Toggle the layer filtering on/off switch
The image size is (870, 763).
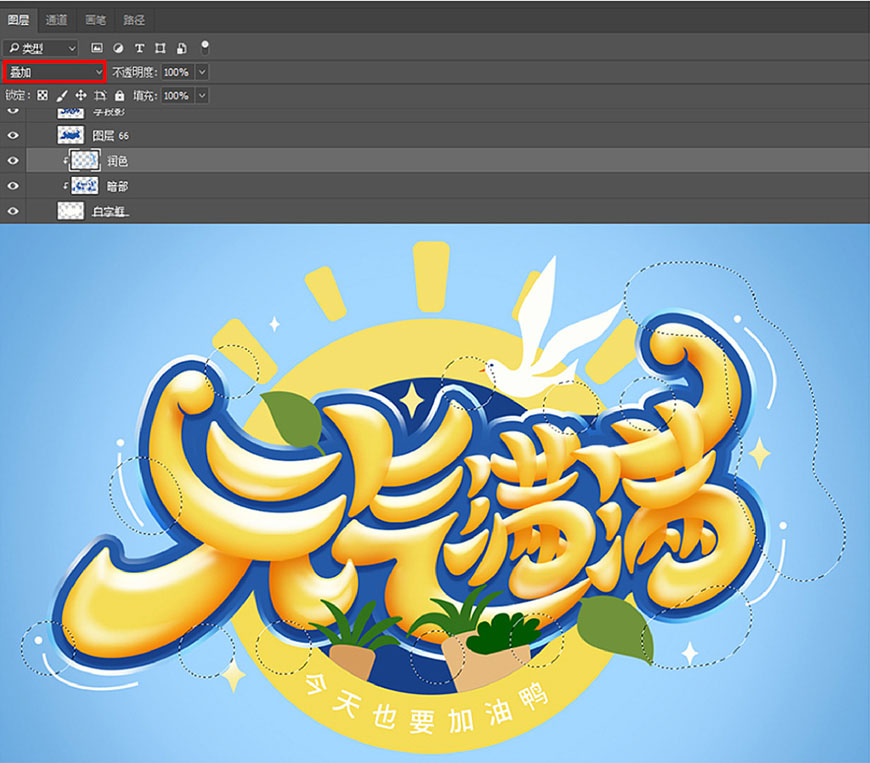pyautogui.click(x=205, y=47)
